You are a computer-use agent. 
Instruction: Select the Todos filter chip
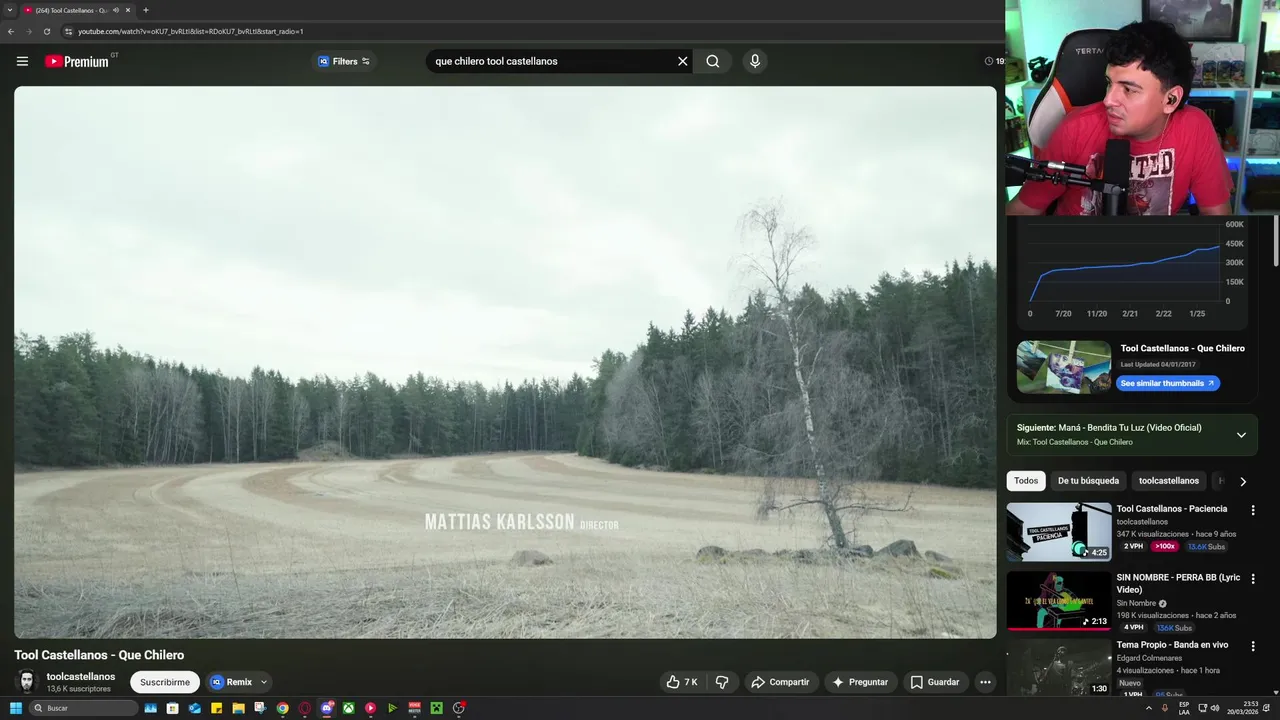tap(1026, 481)
